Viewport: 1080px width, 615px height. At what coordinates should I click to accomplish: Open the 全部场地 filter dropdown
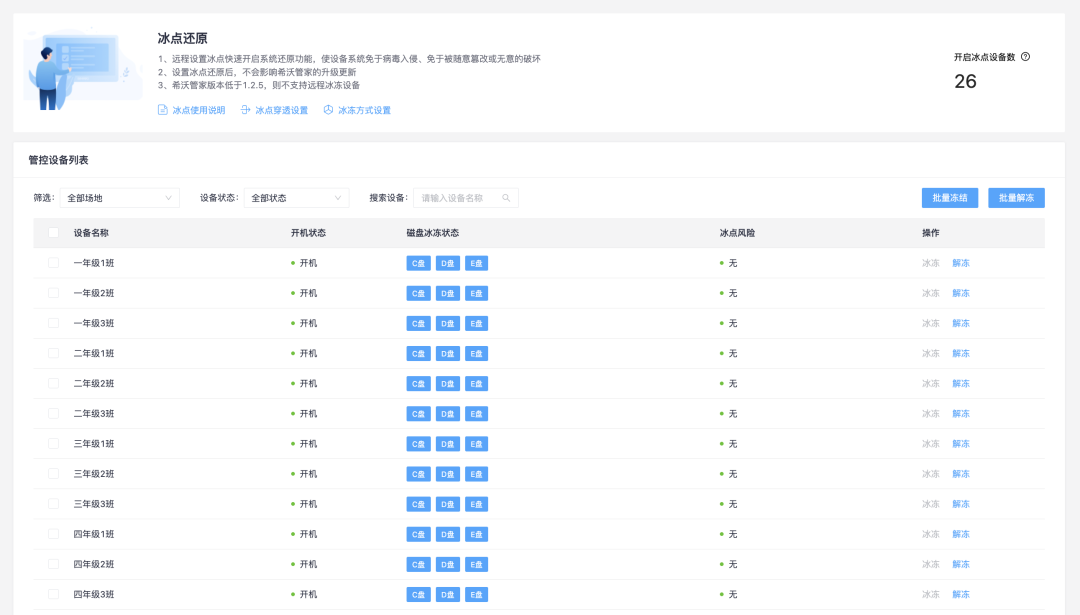(120, 198)
